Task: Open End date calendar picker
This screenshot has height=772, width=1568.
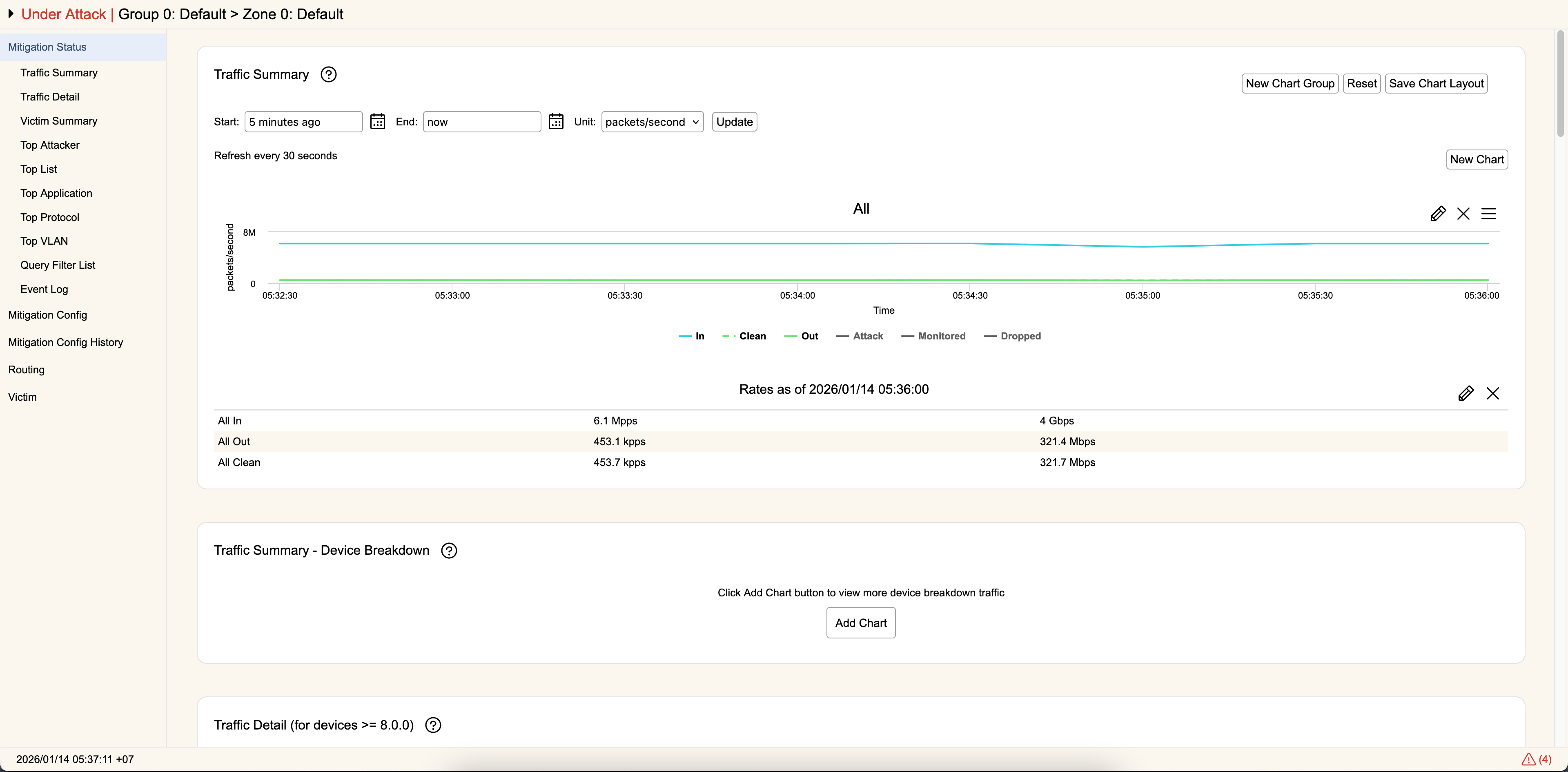Action: pos(556,122)
